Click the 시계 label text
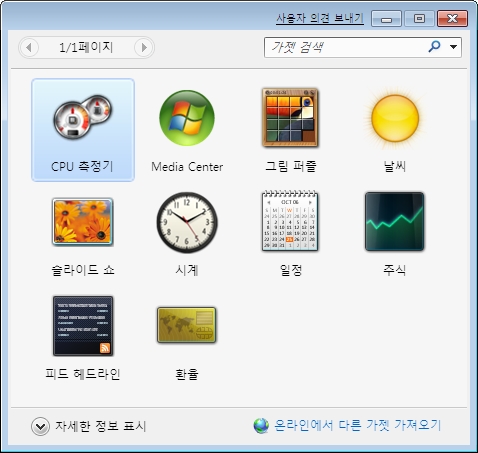Viewport: 478px width, 453px height. point(187,269)
